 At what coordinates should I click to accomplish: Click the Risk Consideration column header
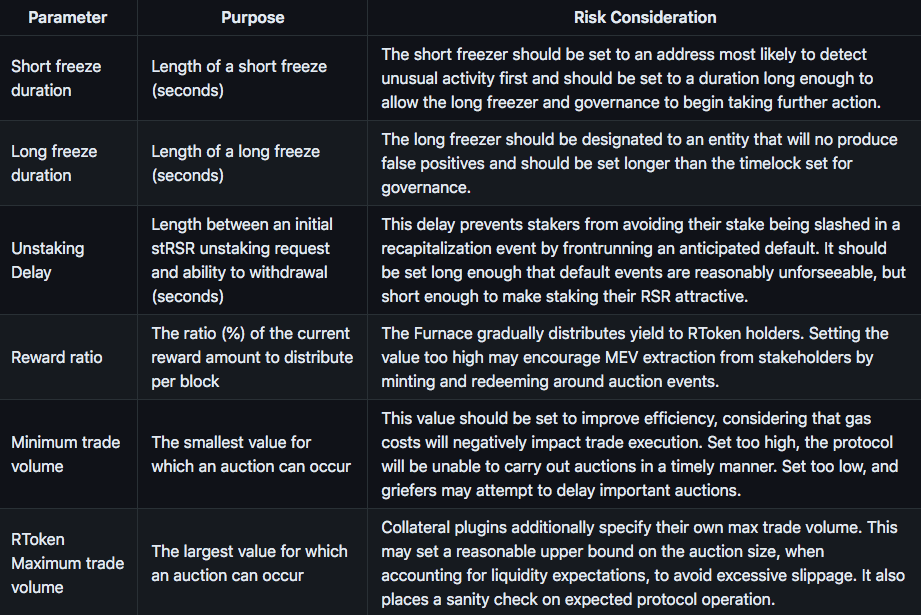point(644,17)
